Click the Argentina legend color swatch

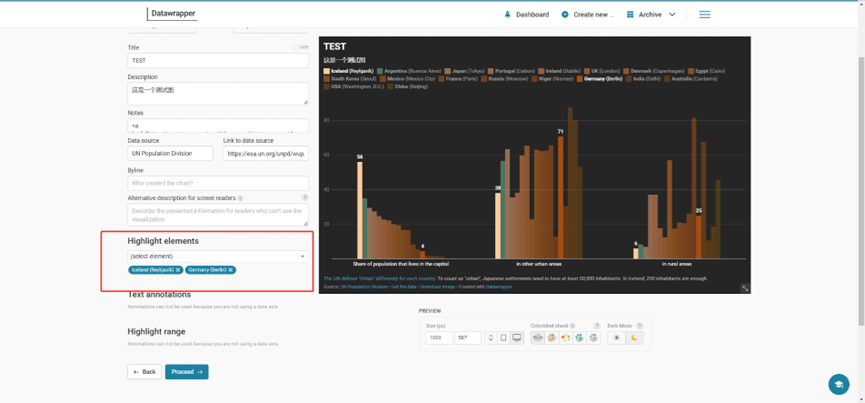point(381,71)
